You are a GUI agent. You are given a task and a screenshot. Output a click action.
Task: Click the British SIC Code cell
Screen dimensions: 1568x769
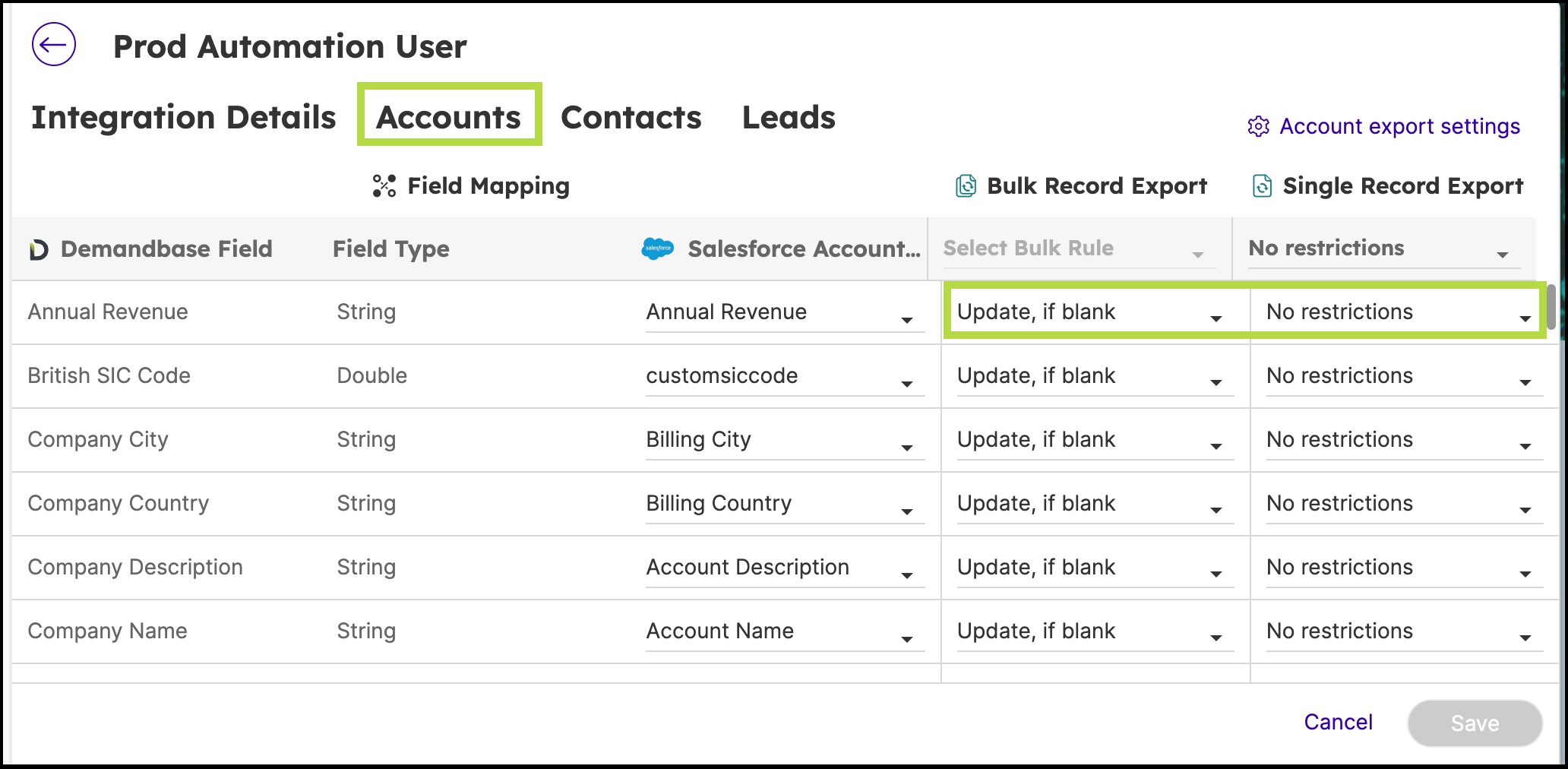[x=109, y=376]
